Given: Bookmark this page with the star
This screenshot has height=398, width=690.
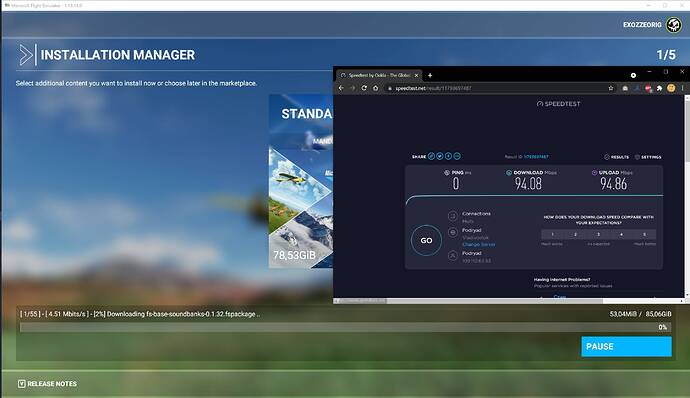Looking at the screenshot, I should (x=611, y=88).
